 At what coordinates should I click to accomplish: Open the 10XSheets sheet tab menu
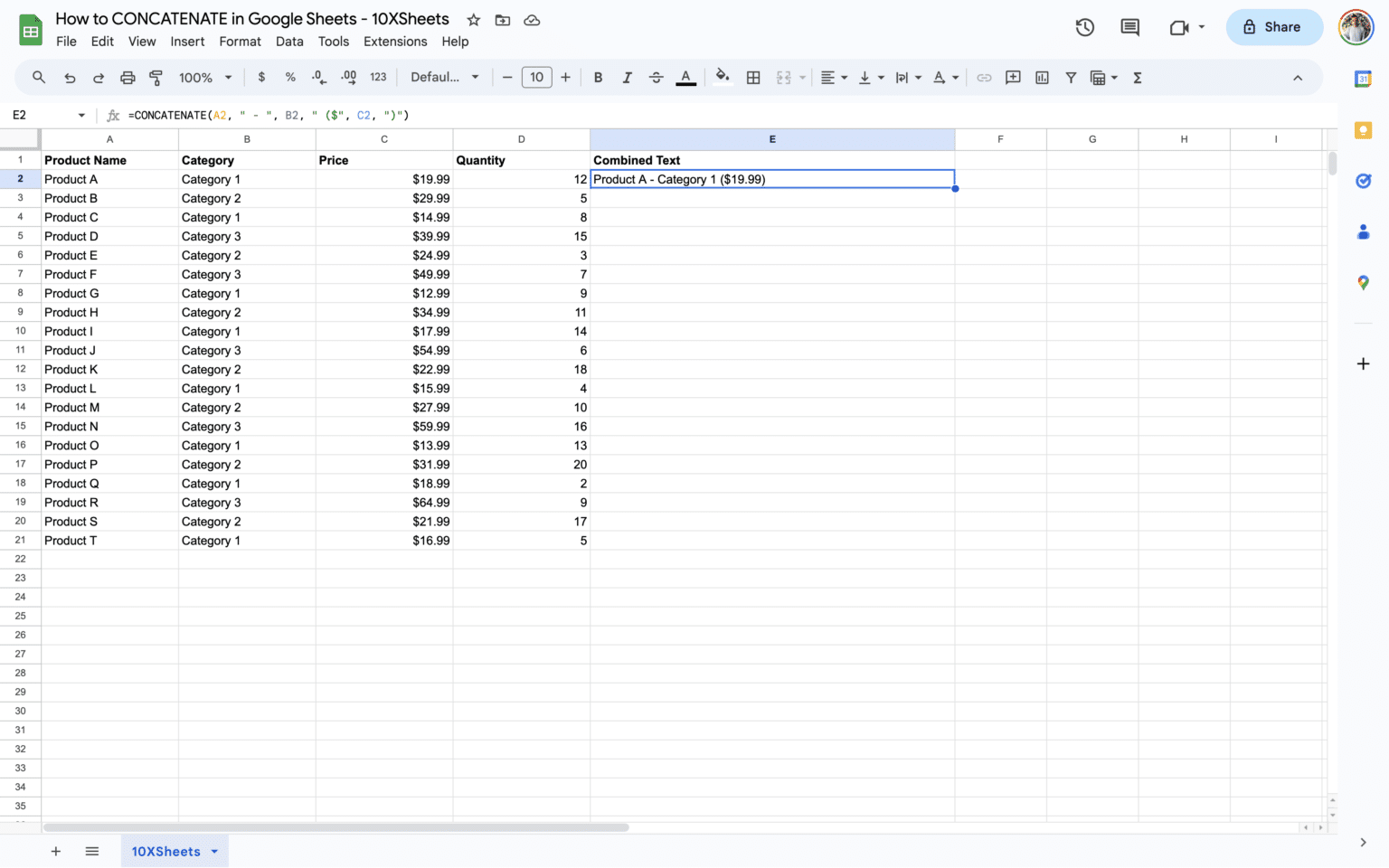click(214, 851)
